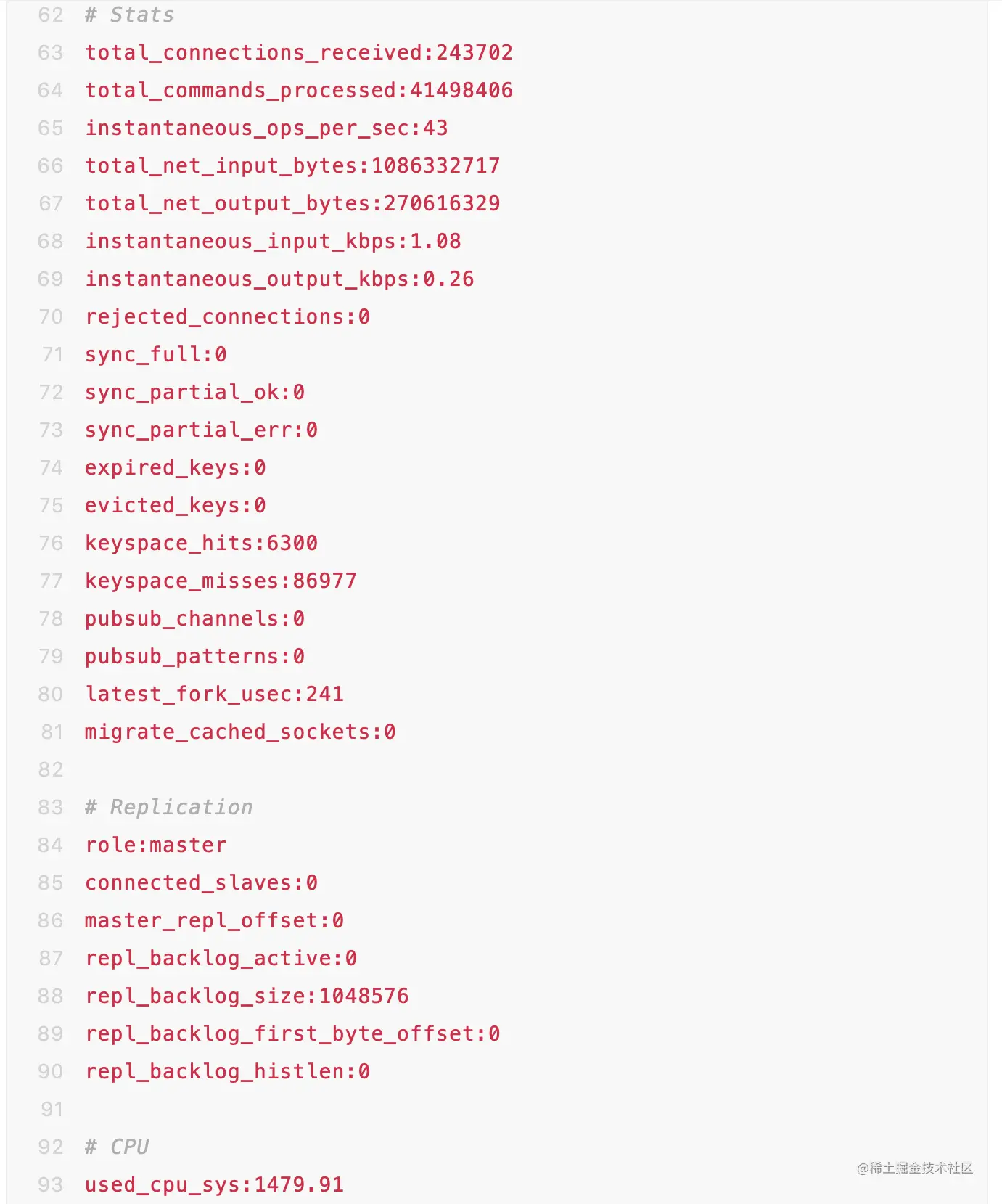Click the instantaneous_input_kbps:1.08 line

pyautogui.click(x=273, y=242)
